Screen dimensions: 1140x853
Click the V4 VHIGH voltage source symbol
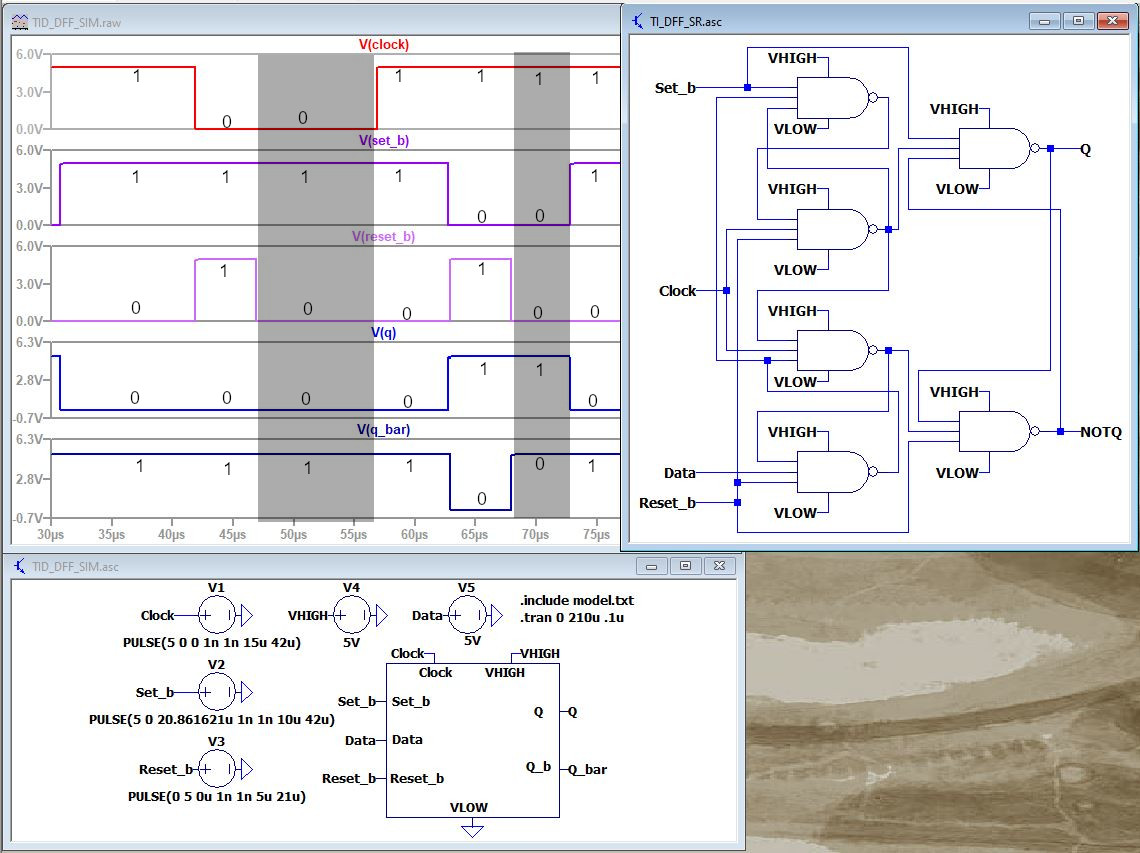click(351, 615)
